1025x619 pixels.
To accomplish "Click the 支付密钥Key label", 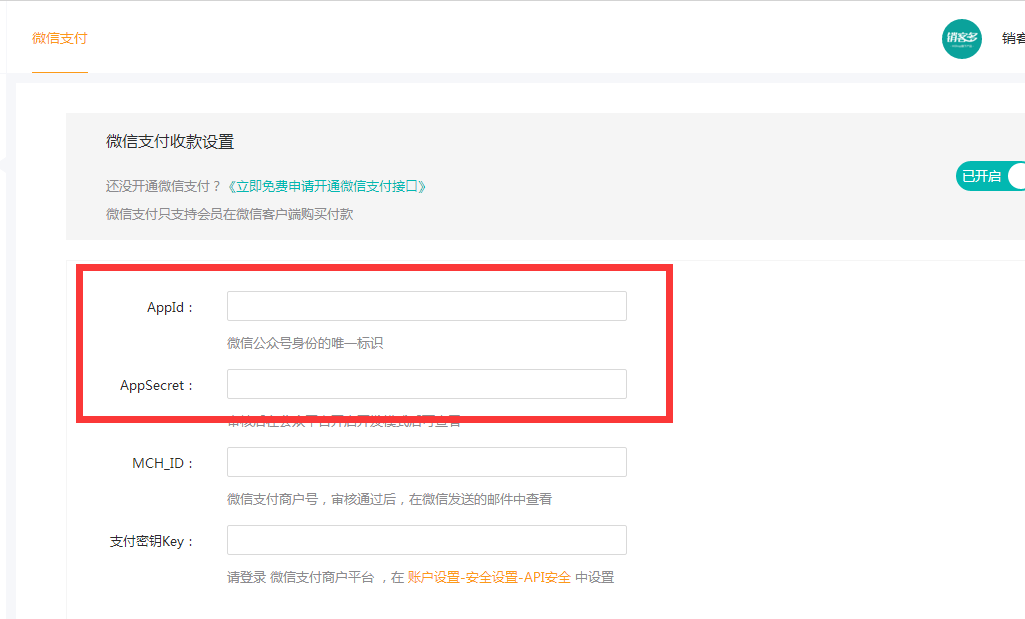I will (152, 541).
